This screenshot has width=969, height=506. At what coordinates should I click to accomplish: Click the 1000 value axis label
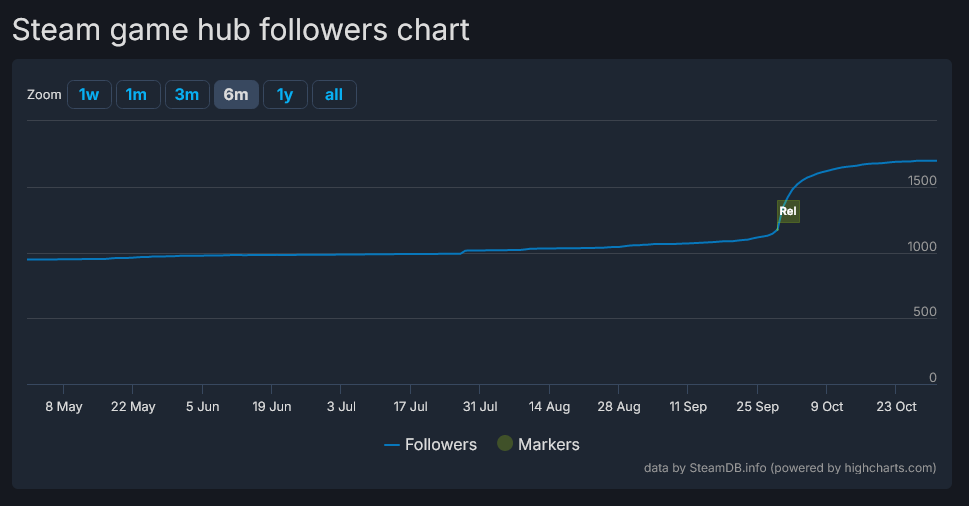pos(920,246)
